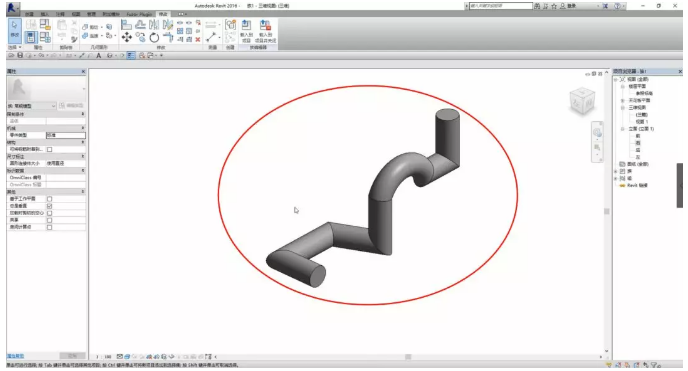The image size is (688, 371).
Task: Expand the 天花板平面 tree node
Action: point(623,100)
